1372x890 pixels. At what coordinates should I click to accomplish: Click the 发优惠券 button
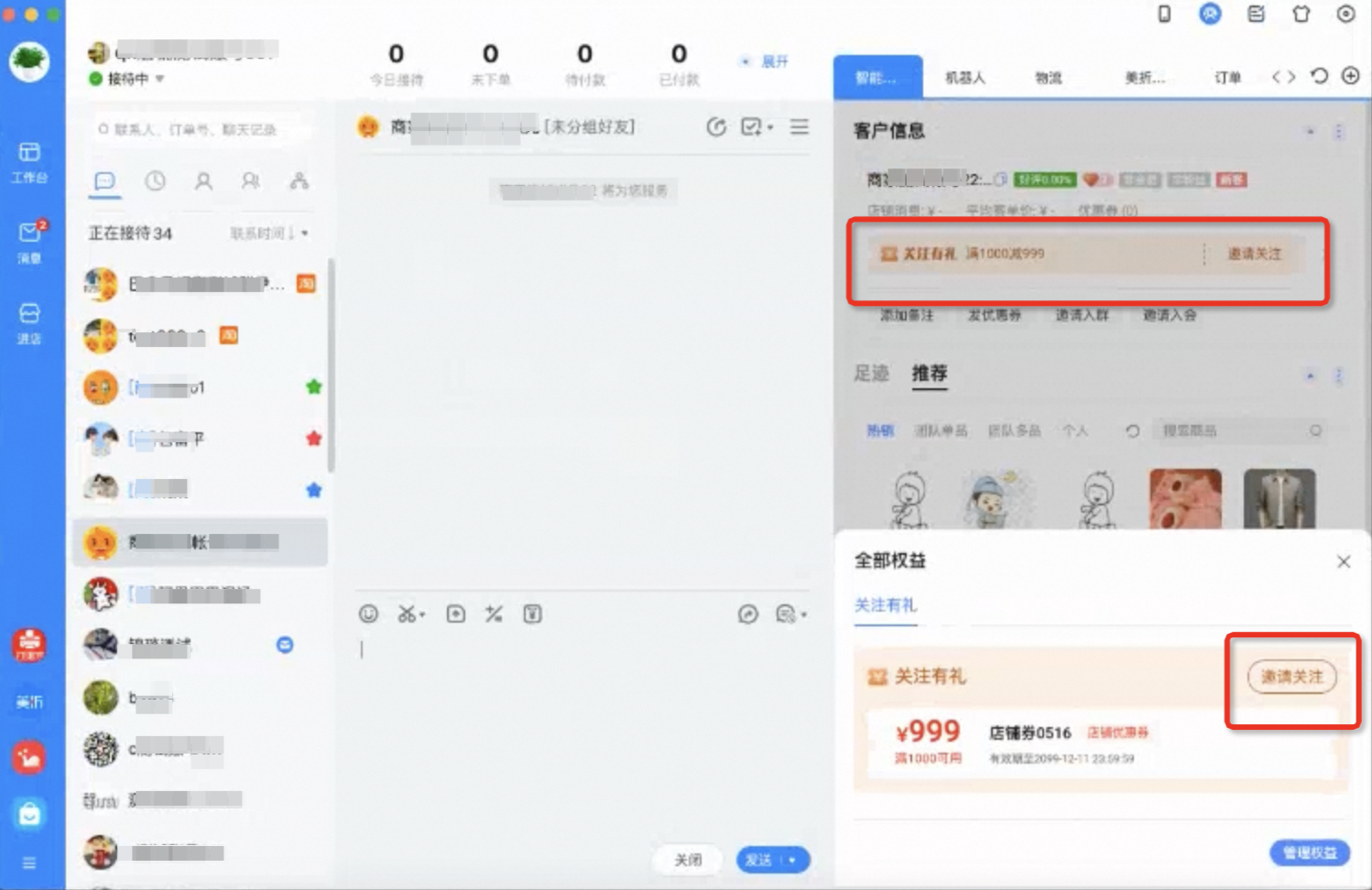995,315
